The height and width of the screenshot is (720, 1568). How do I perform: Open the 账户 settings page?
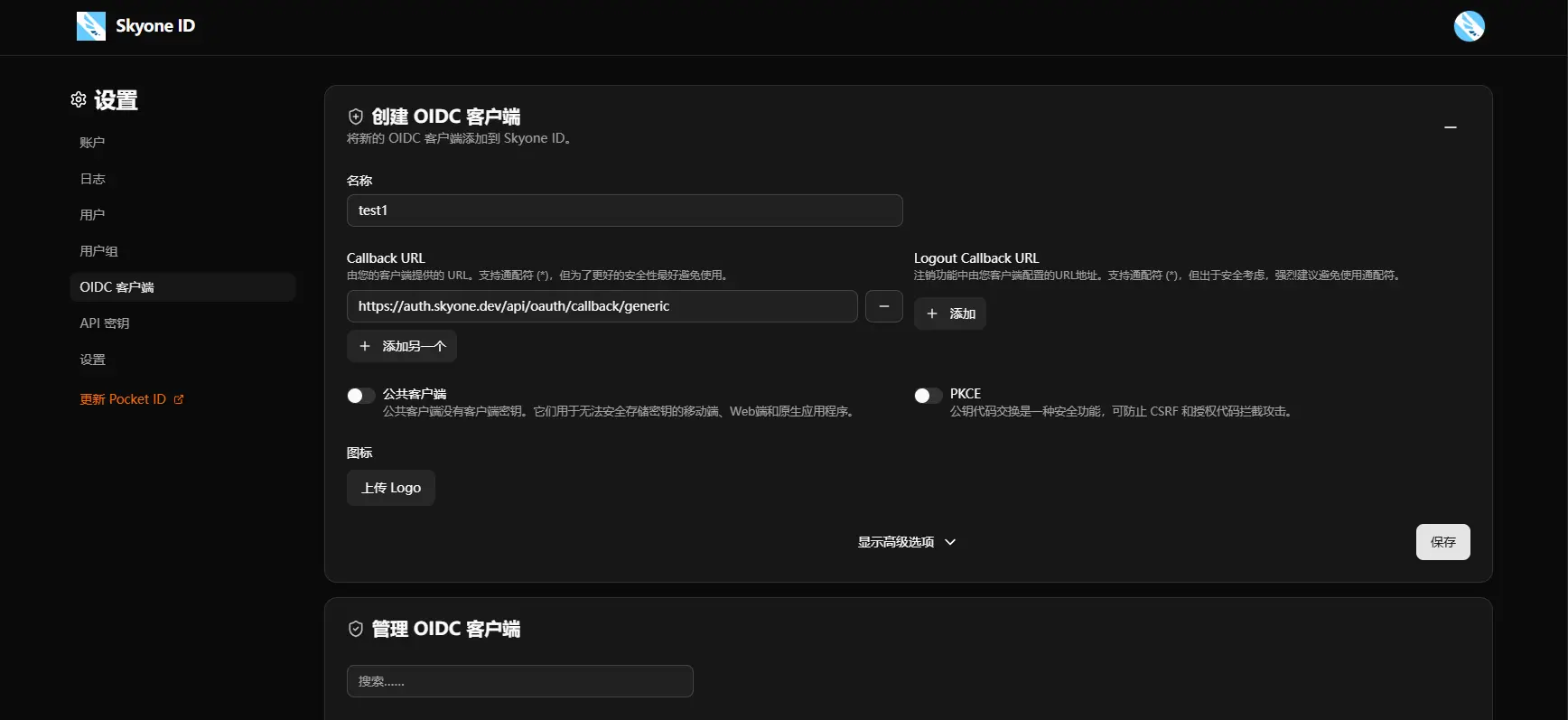(92, 143)
